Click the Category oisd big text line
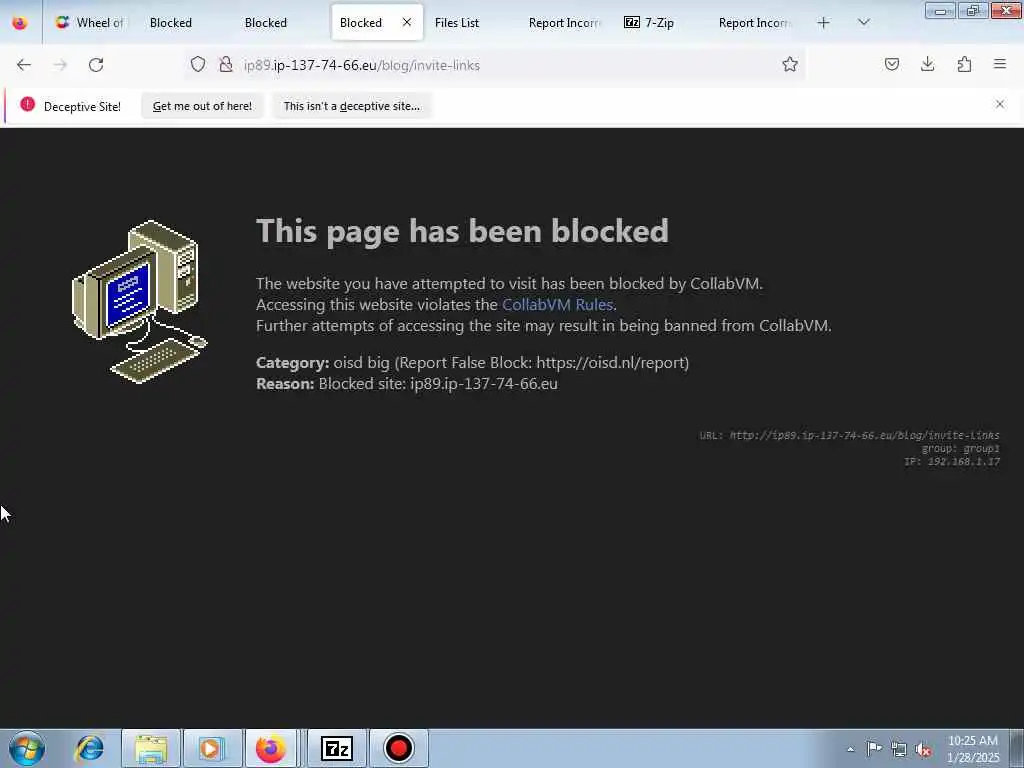Screen dimensions: 1024x768 pyautogui.click(x=472, y=363)
